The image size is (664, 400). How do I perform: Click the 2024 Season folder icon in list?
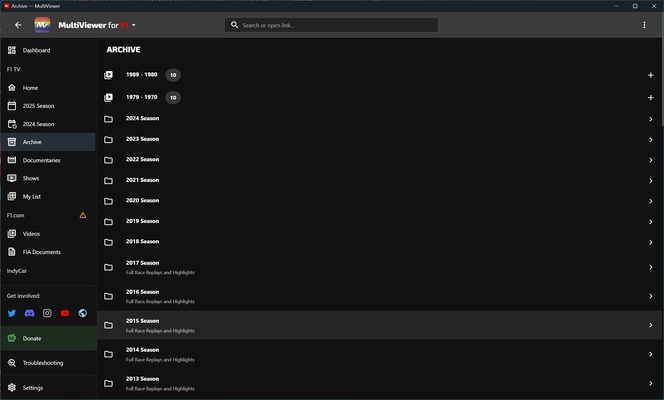pos(108,119)
